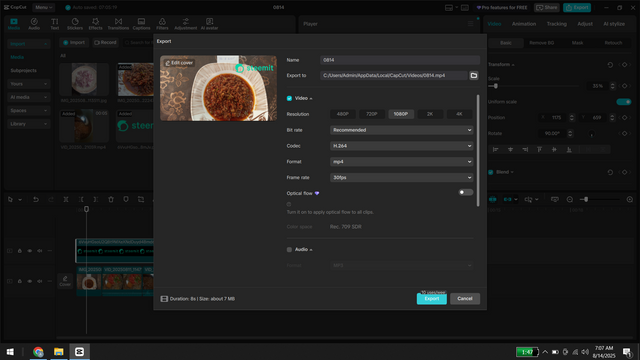640x360 pixels.
Task: Expand the AI media sidebar item
Action: point(28,97)
